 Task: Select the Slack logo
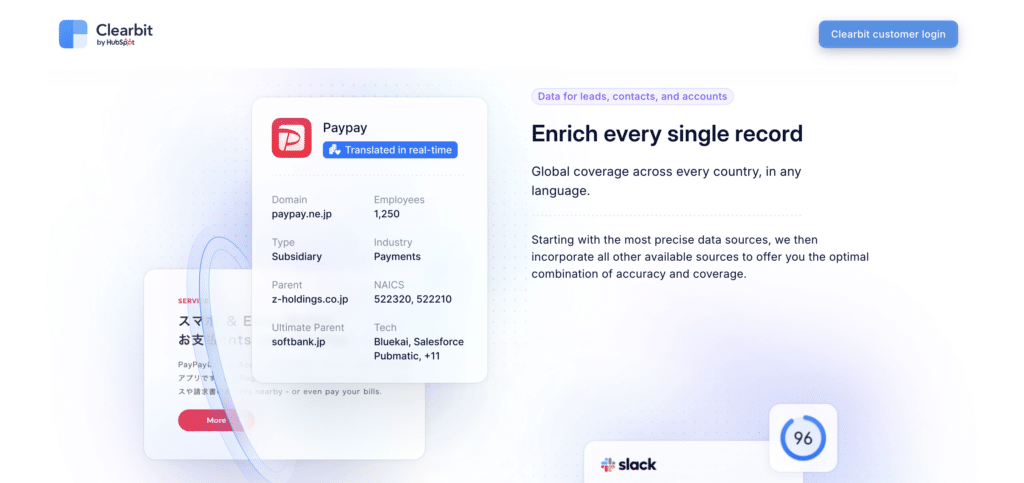[x=628, y=465]
